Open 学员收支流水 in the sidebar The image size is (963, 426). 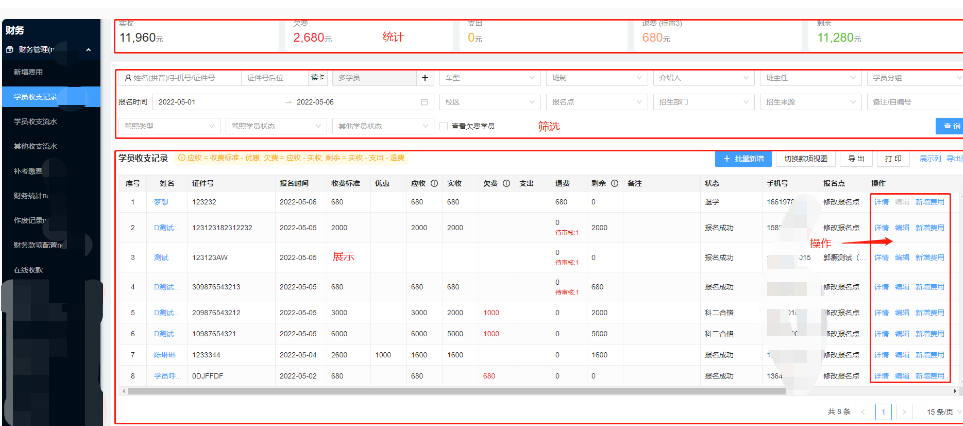coord(36,122)
